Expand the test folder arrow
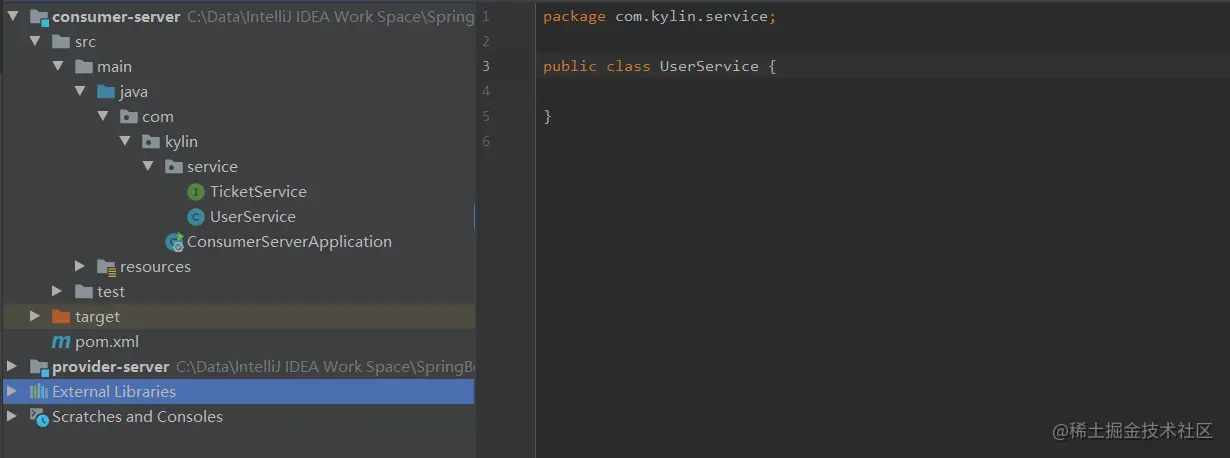This screenshot has height=458, width=1230. pos(57,292)
